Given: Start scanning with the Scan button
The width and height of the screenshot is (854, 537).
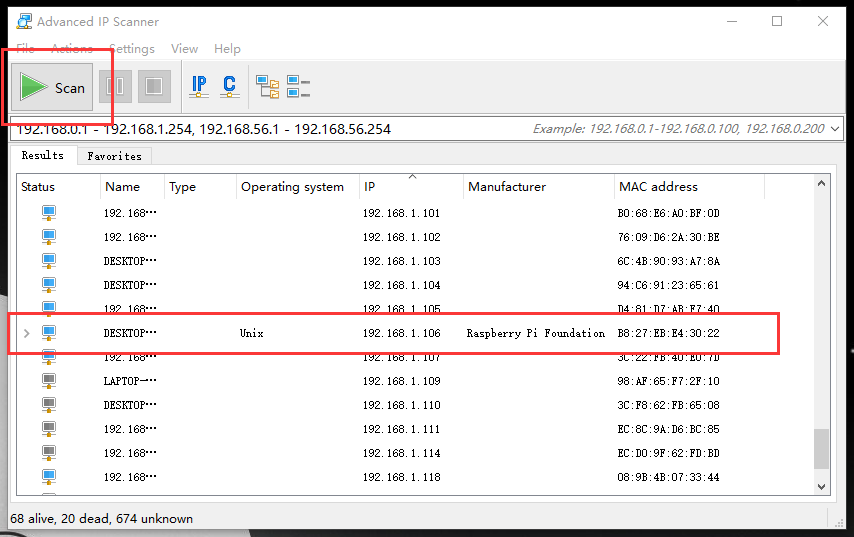Looking at the screenshot, I should pos(52,87).
